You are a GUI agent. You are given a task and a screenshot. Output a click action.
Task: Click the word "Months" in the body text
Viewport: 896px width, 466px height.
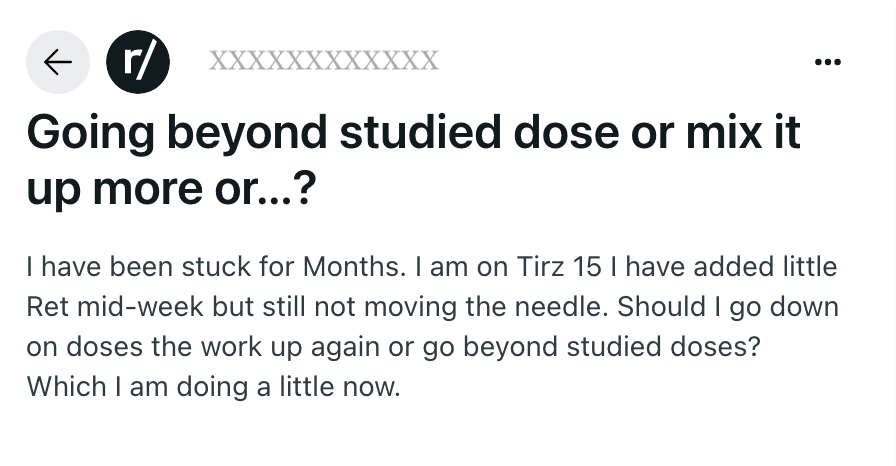pyautogui.click(x=353, y=267)
